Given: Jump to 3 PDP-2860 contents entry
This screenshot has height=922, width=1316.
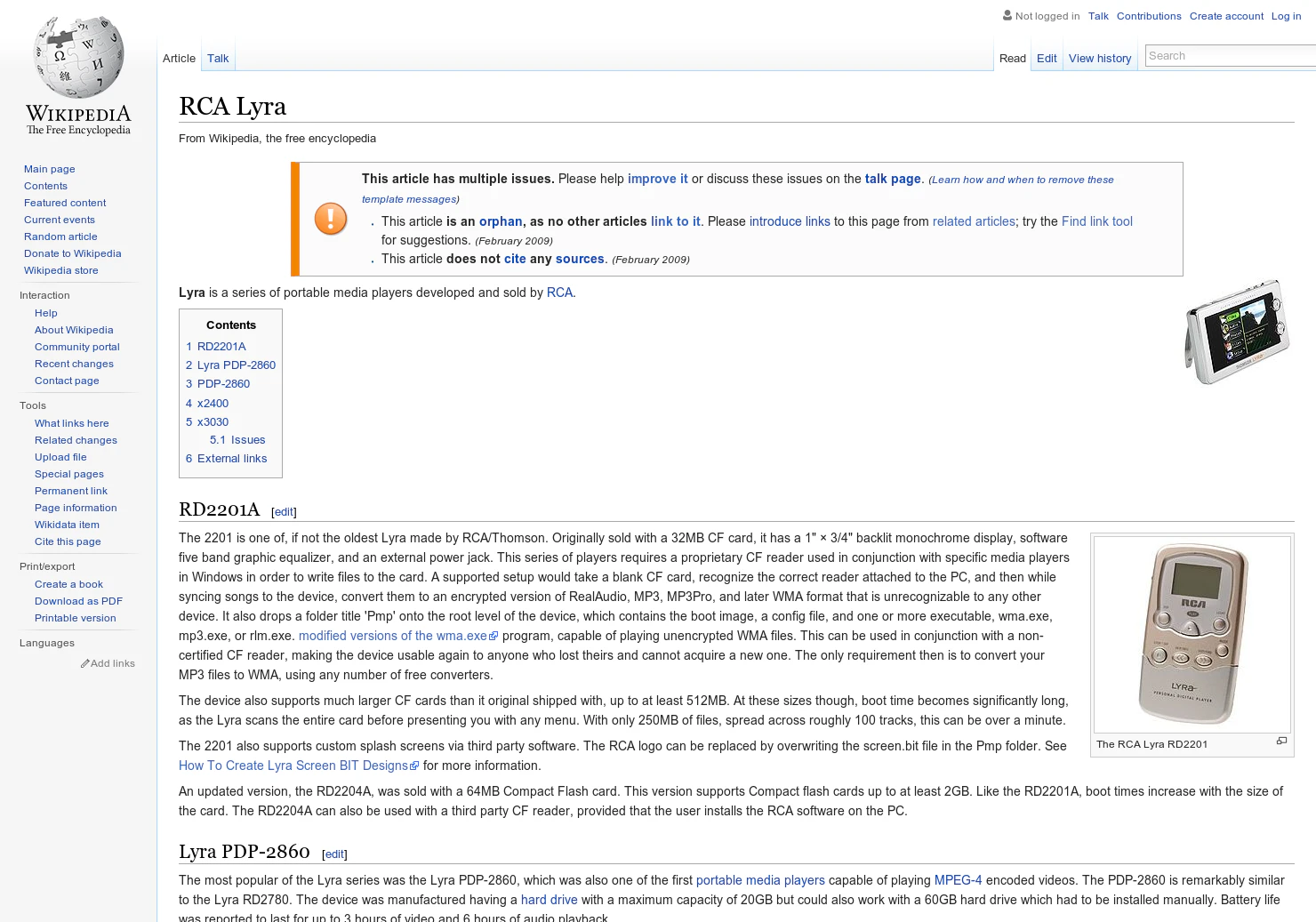Looking at the screenshot, I should 218,384.
